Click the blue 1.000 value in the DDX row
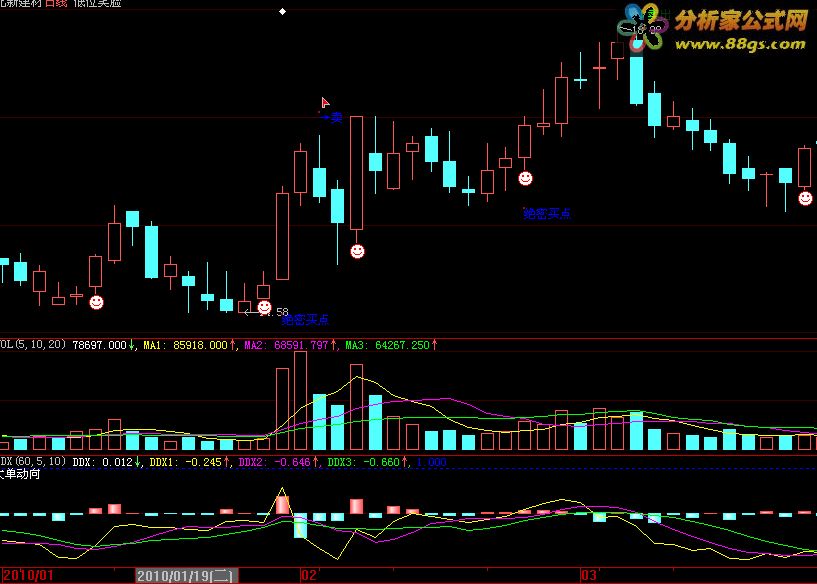Image resolution: width=817 pixels, height=584 pixels. 431,462
